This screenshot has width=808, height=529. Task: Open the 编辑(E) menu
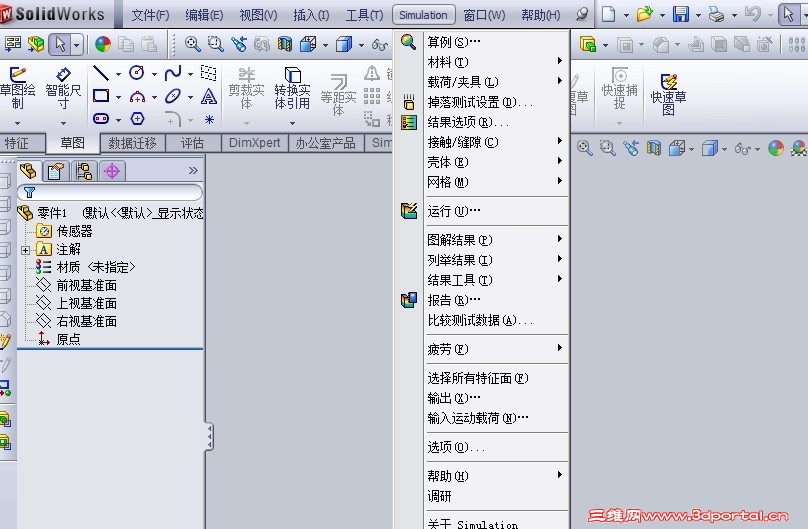204,15
